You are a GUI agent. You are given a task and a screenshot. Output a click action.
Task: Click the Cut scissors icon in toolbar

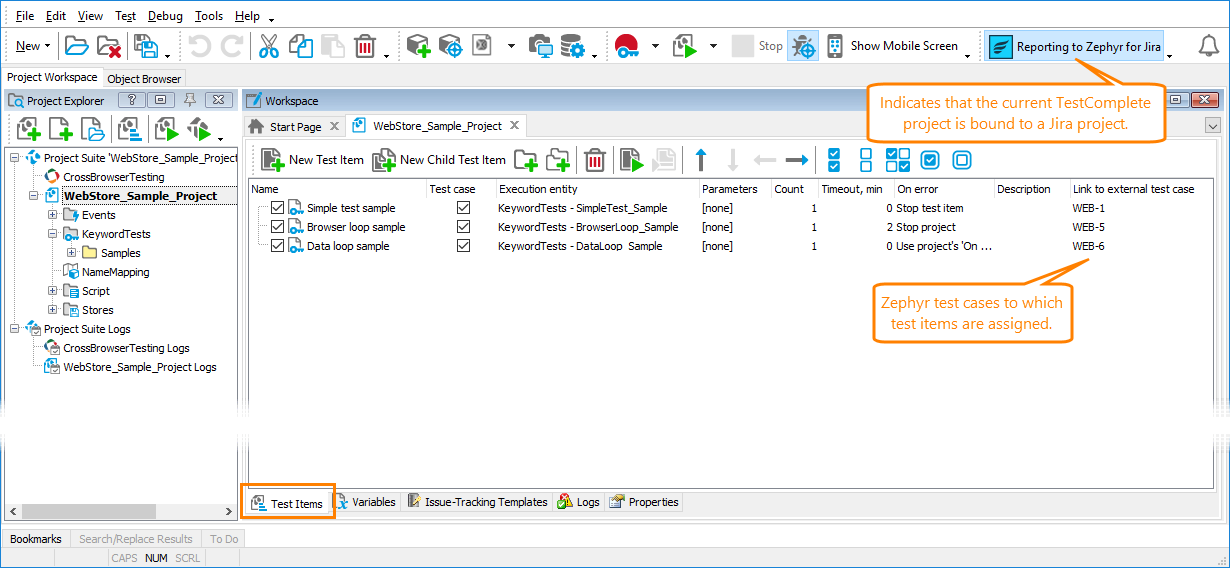pos(268,46)
